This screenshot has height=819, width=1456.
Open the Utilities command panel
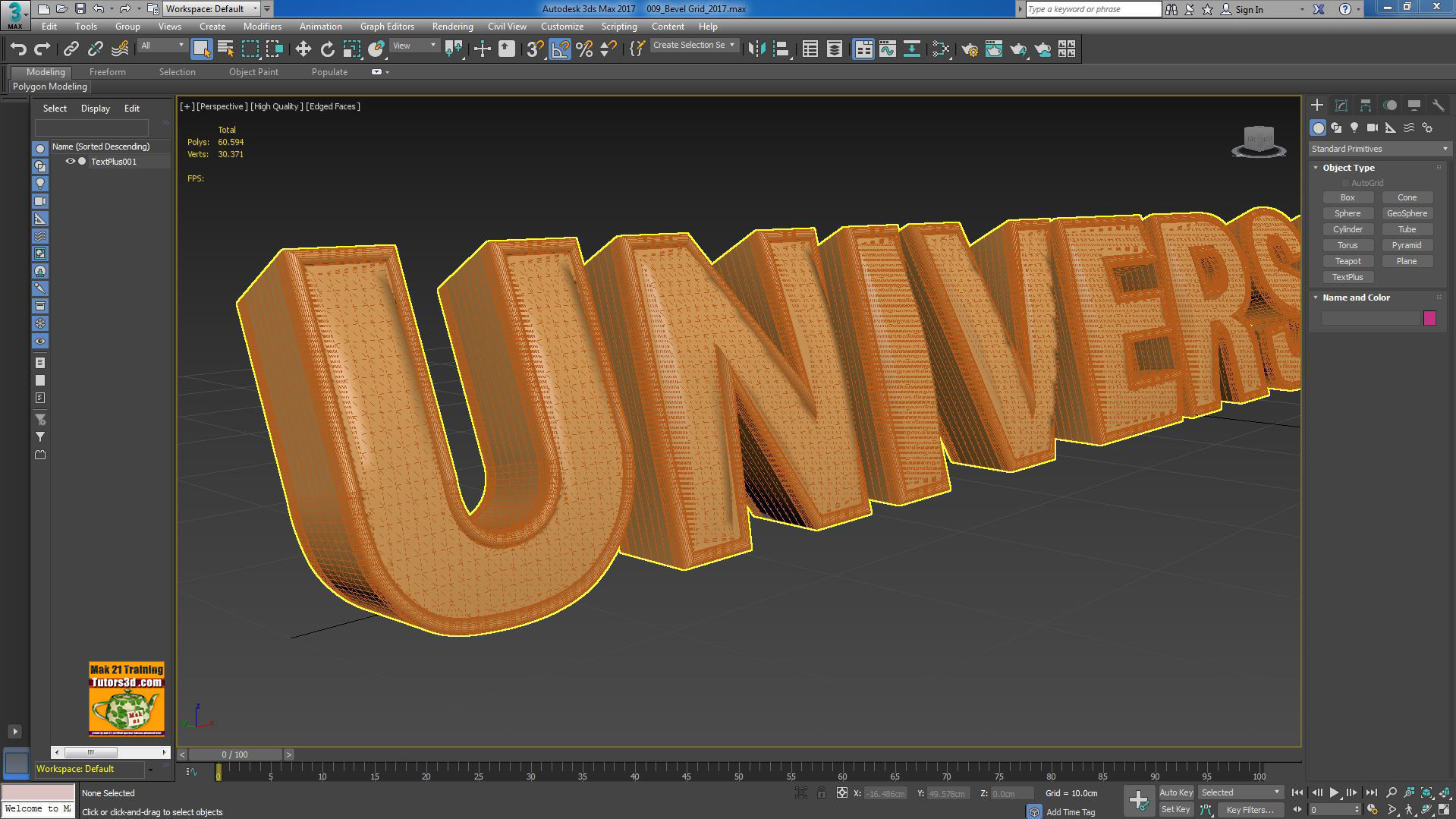(1438, 106)
